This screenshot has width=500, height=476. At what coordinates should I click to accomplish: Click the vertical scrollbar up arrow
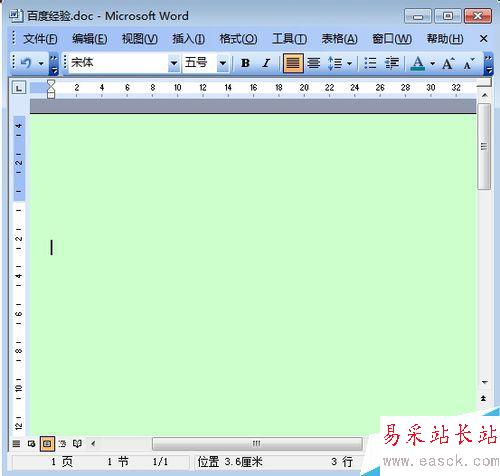pos(485,95)
